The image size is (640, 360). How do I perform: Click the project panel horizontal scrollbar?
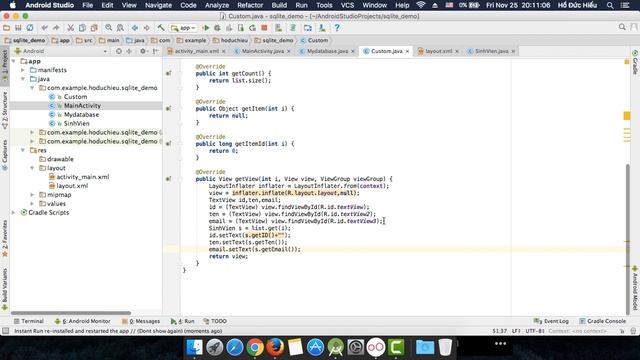click(x=70, y=313)
